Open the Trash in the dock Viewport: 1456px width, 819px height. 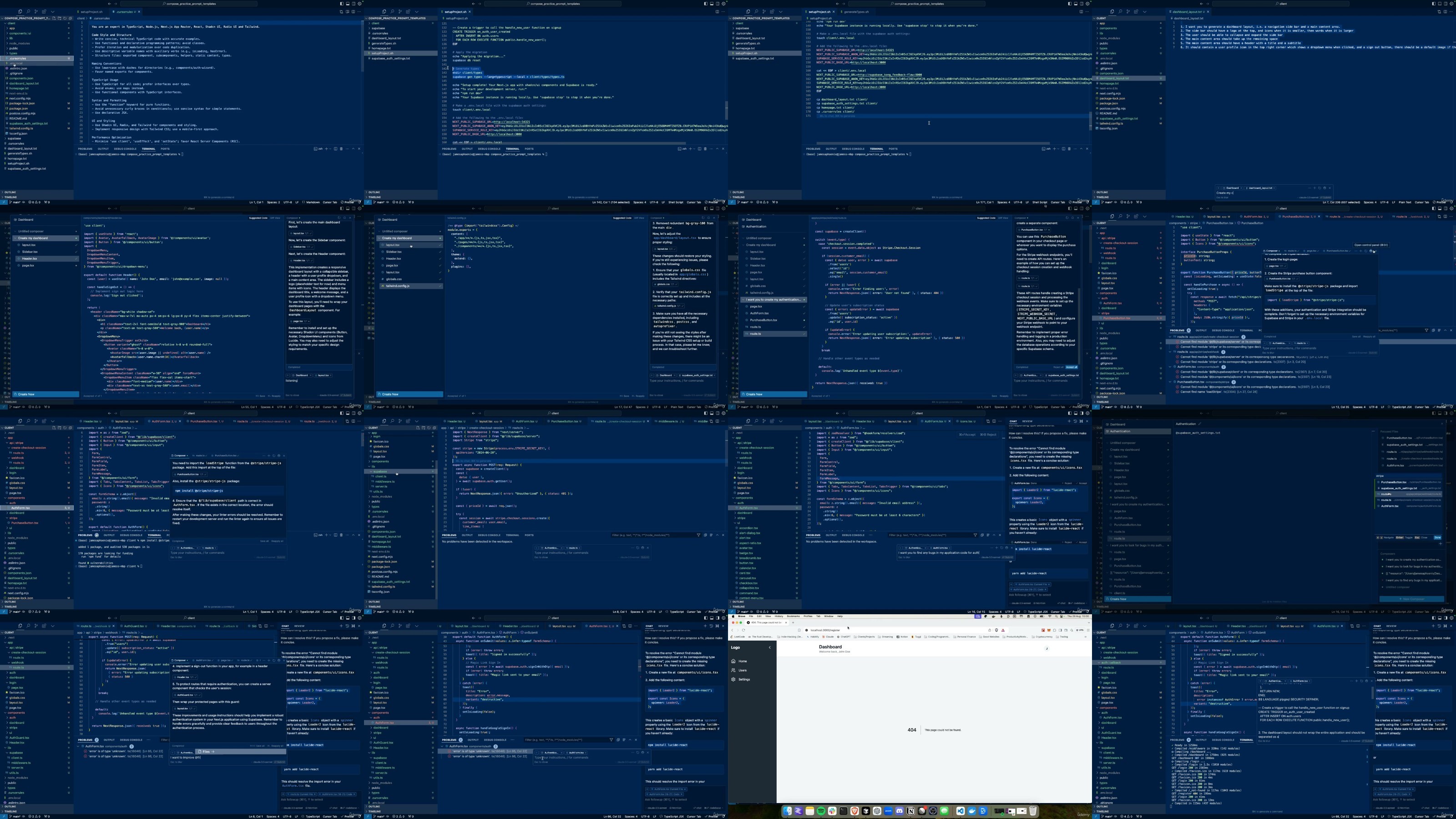1033,811
